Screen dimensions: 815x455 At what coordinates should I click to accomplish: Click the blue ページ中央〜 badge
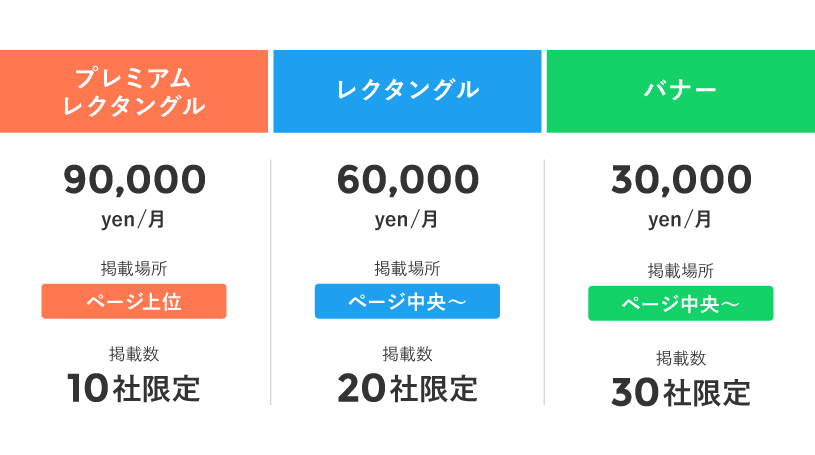(407, 301)
